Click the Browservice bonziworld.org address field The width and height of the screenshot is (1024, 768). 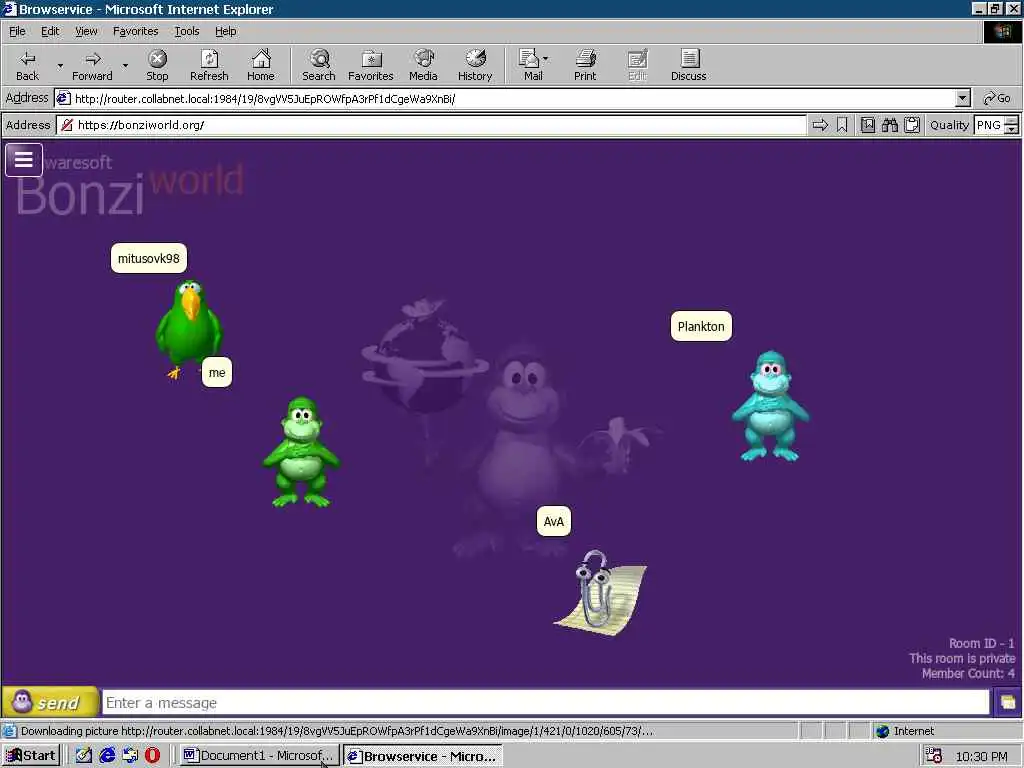click(431, 125)
